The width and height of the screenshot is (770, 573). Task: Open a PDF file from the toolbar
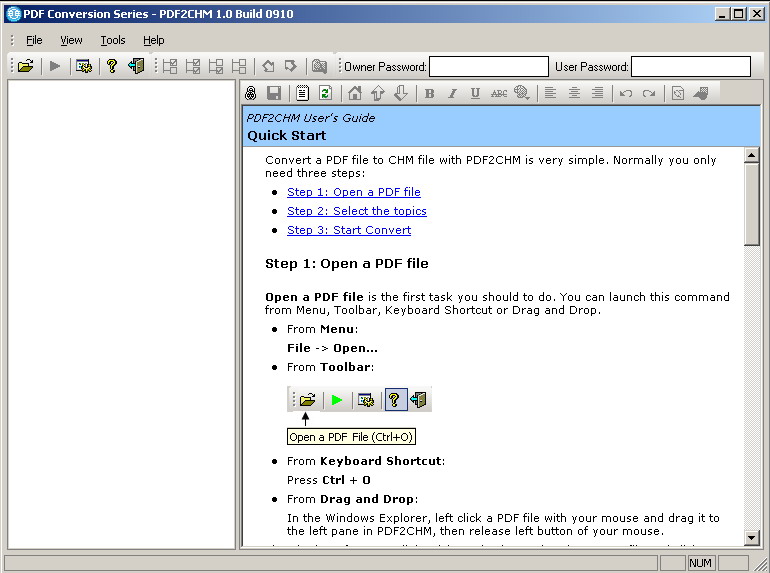(x=26, y=66)
